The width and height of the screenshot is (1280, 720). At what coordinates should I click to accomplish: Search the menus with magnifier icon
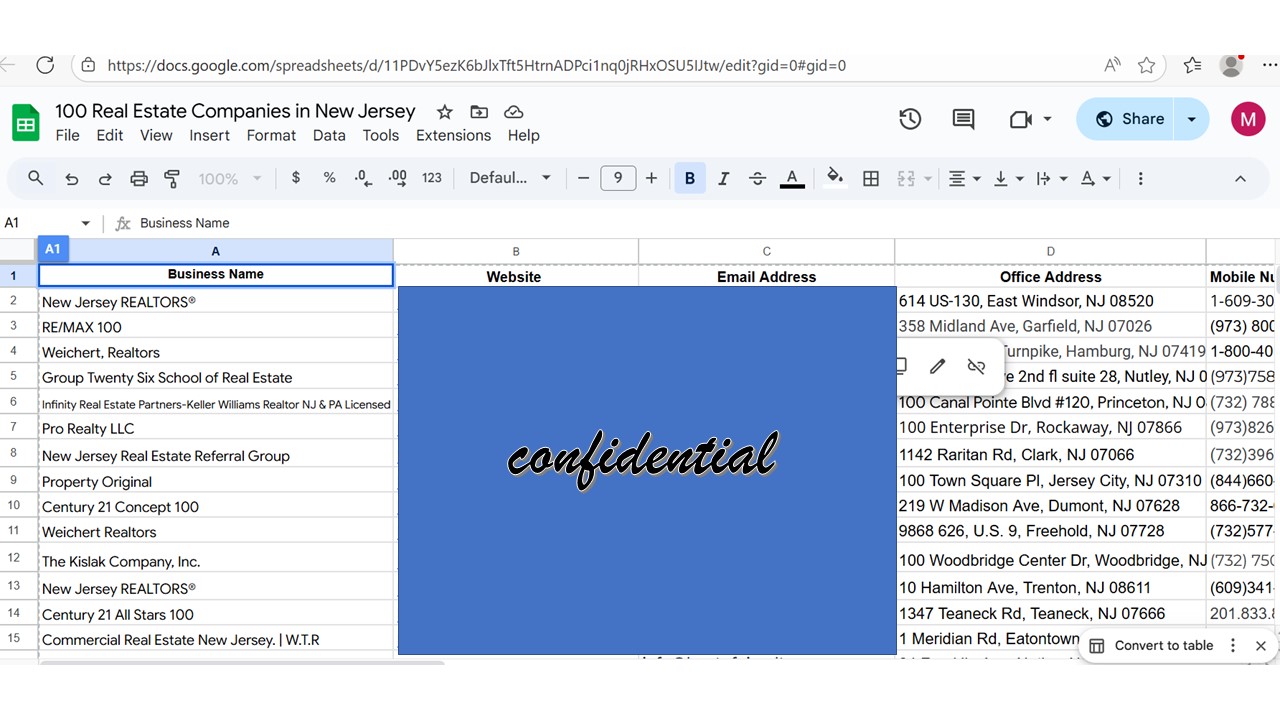[36, 178]
